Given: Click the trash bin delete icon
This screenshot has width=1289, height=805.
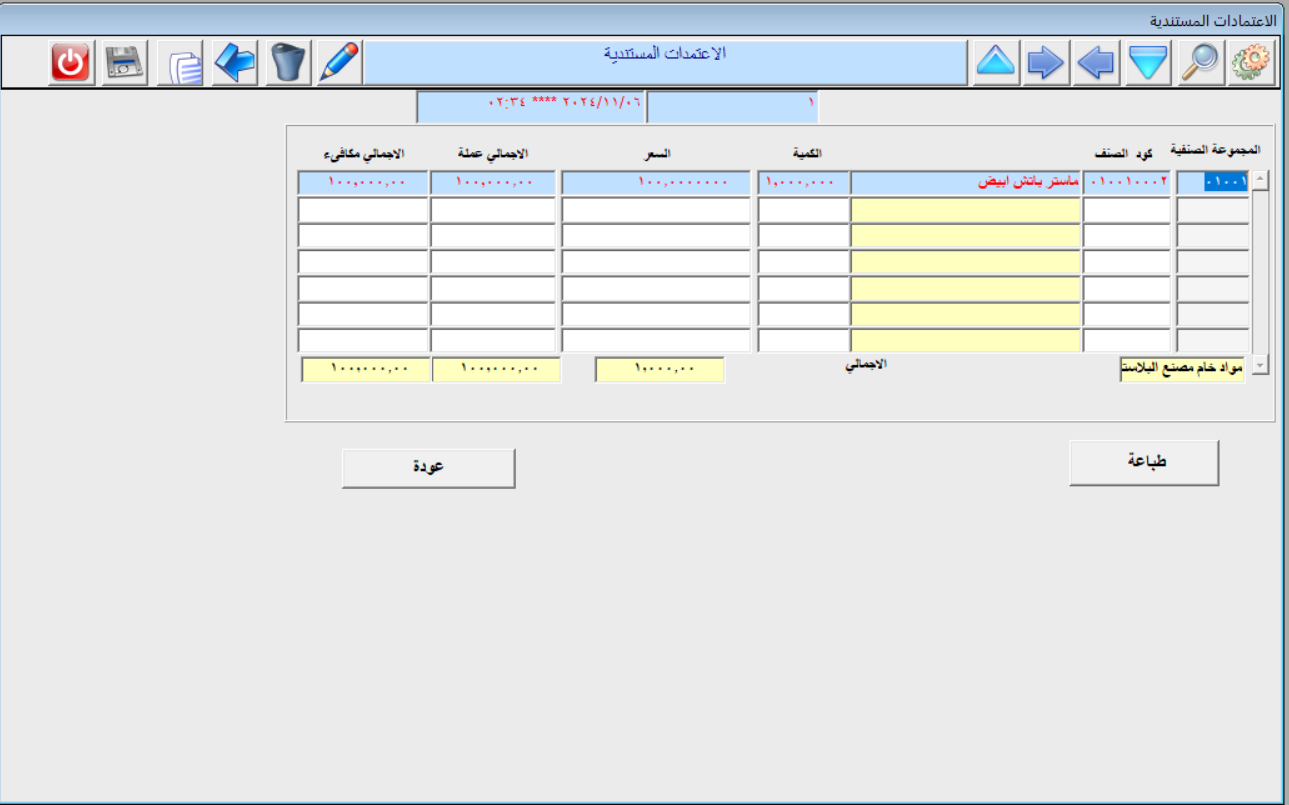Looking at the screenshot, I should [x=289, y=63].
